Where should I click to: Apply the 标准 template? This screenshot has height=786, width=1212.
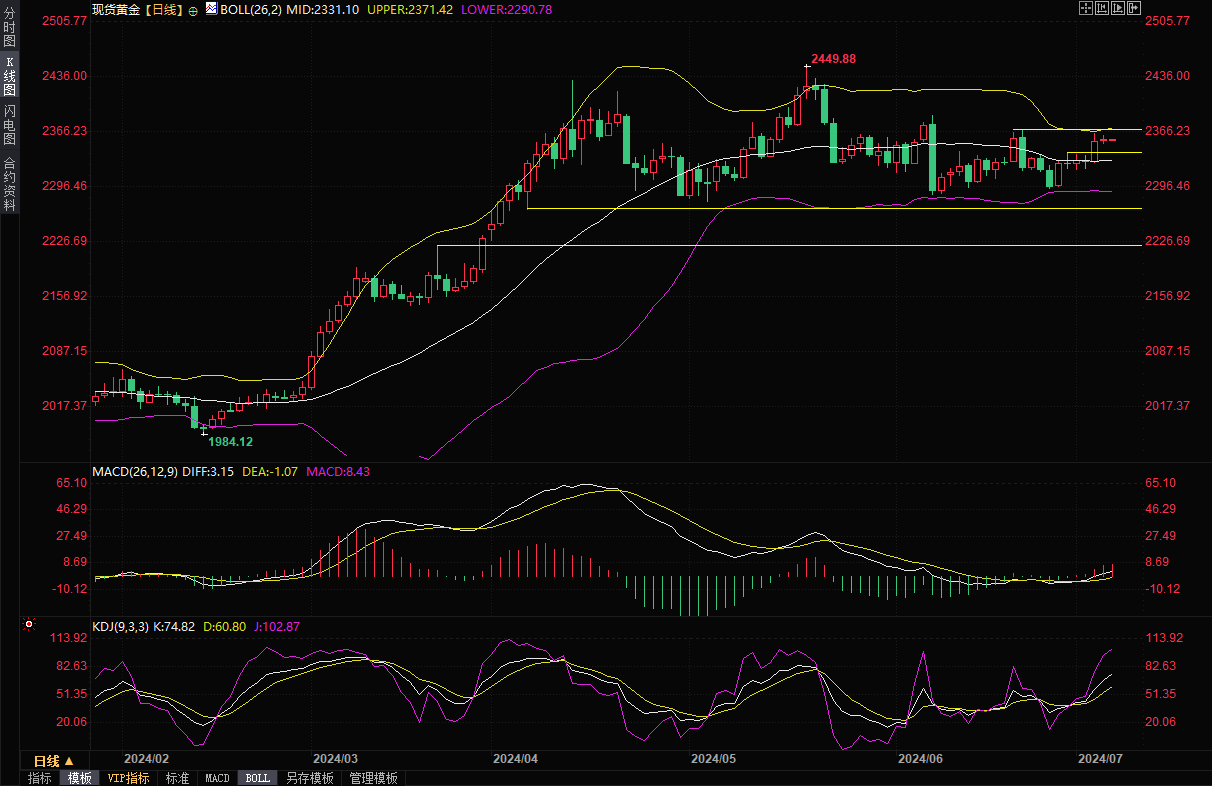[177, 778]
